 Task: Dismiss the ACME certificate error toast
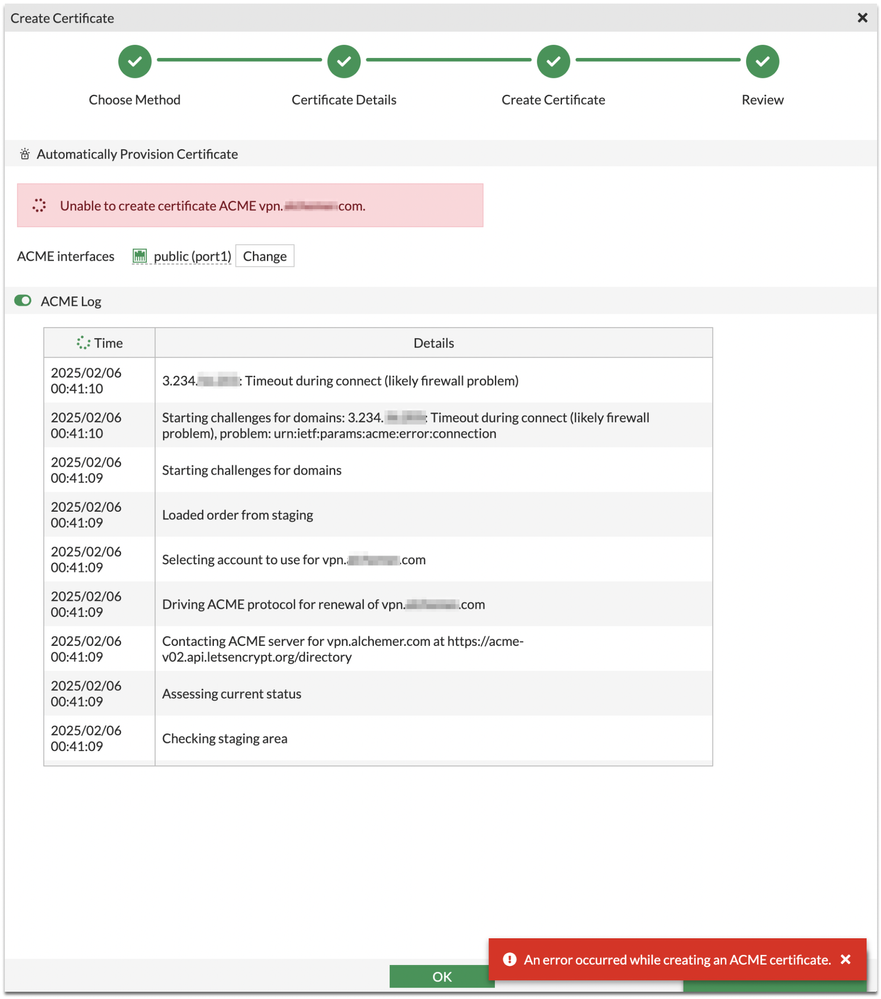point(846,960)
